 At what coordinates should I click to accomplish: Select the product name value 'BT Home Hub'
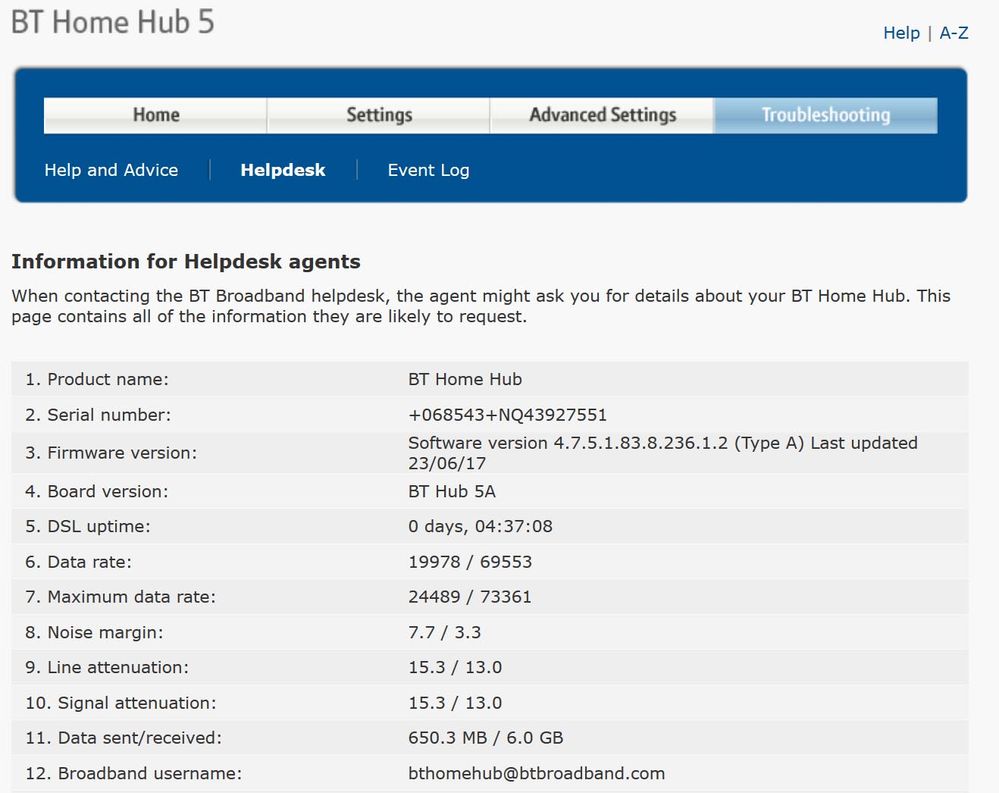(x=465, y=380)
